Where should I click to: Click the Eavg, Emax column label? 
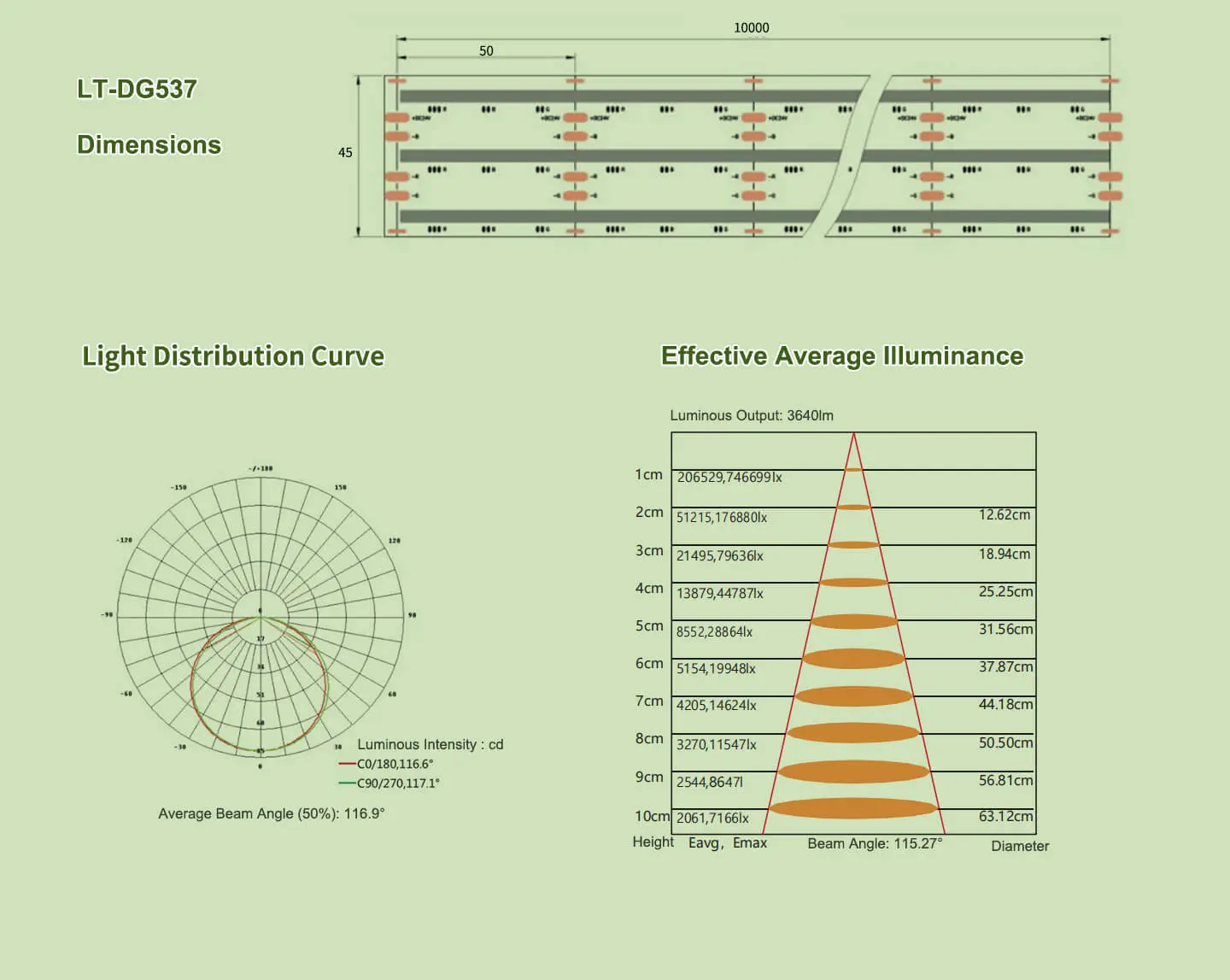coord(728,842)
